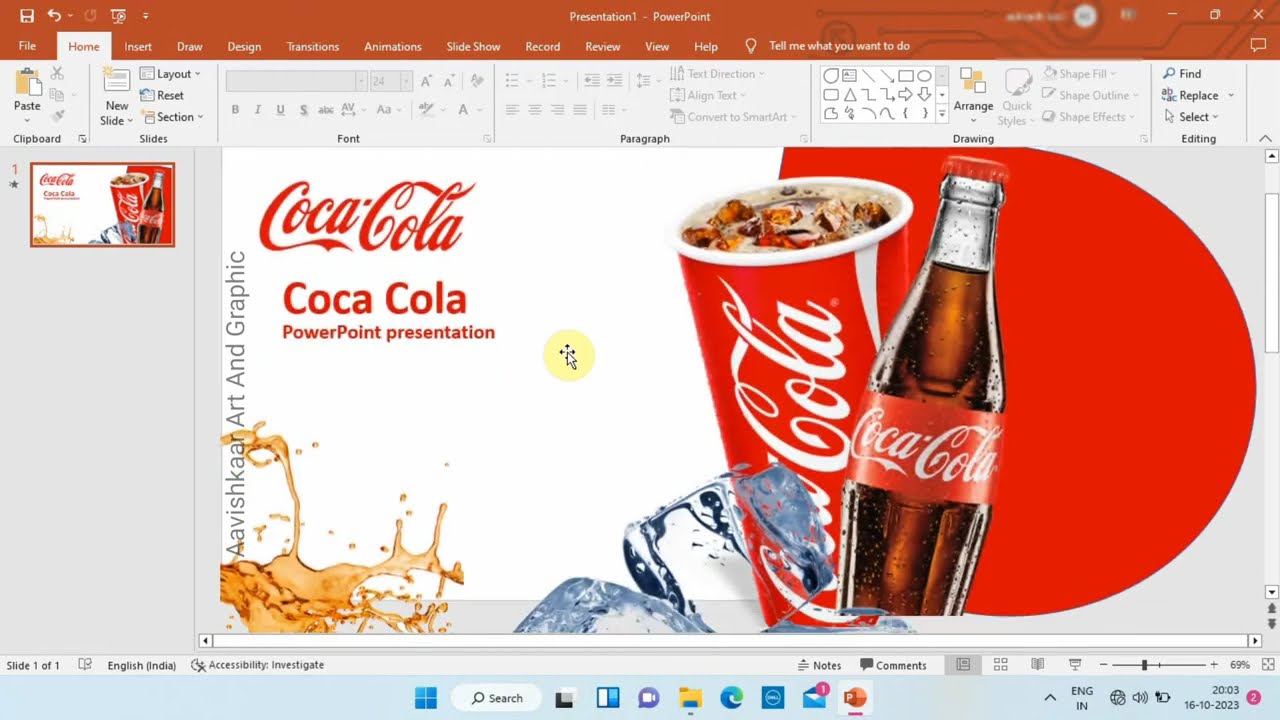1280x720 pixels.
Task: Switch to Reading View icon
Action: (1038, 665)
